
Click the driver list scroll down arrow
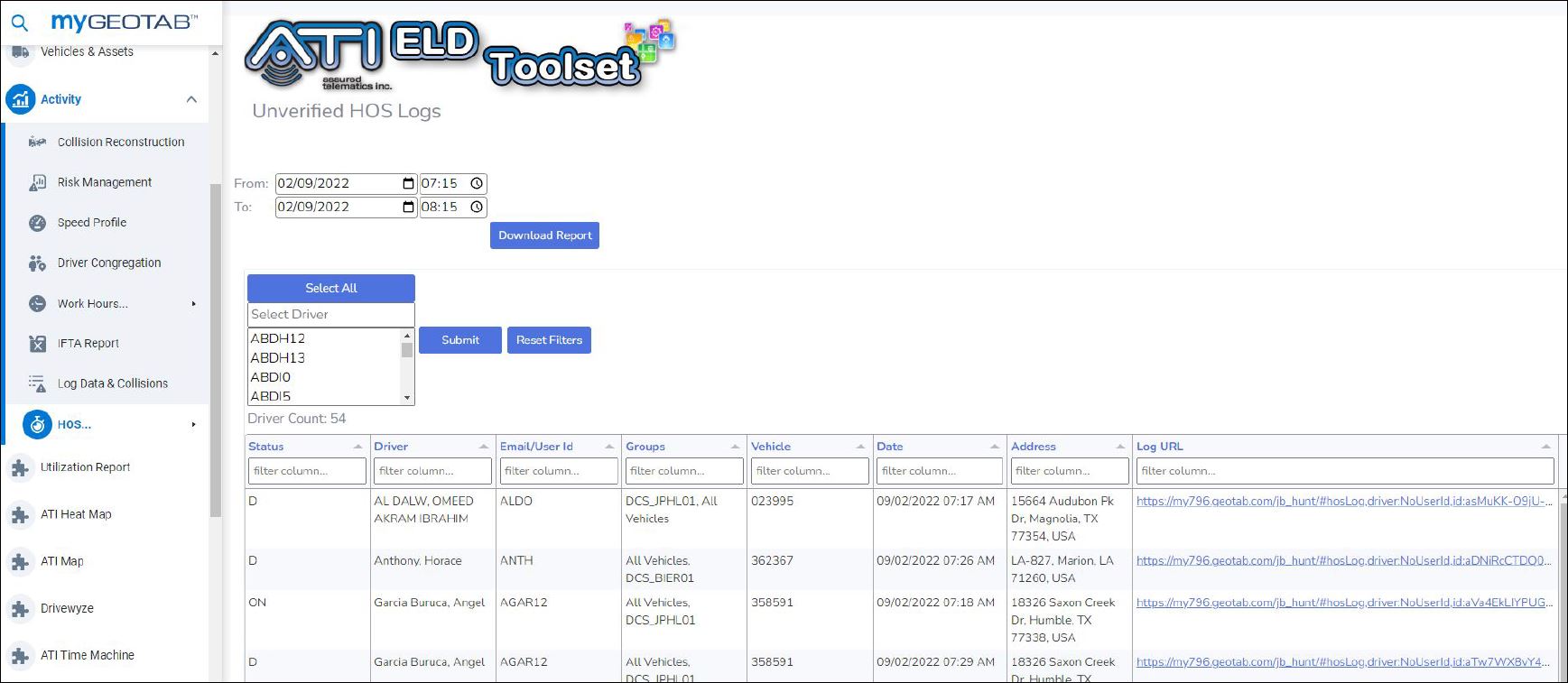pos(407,397)
